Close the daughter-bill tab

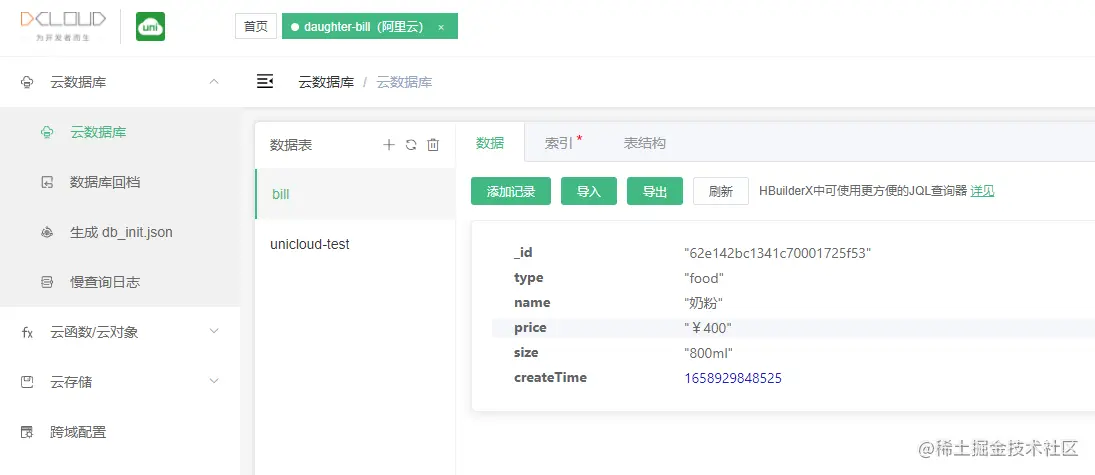(441, 27)
